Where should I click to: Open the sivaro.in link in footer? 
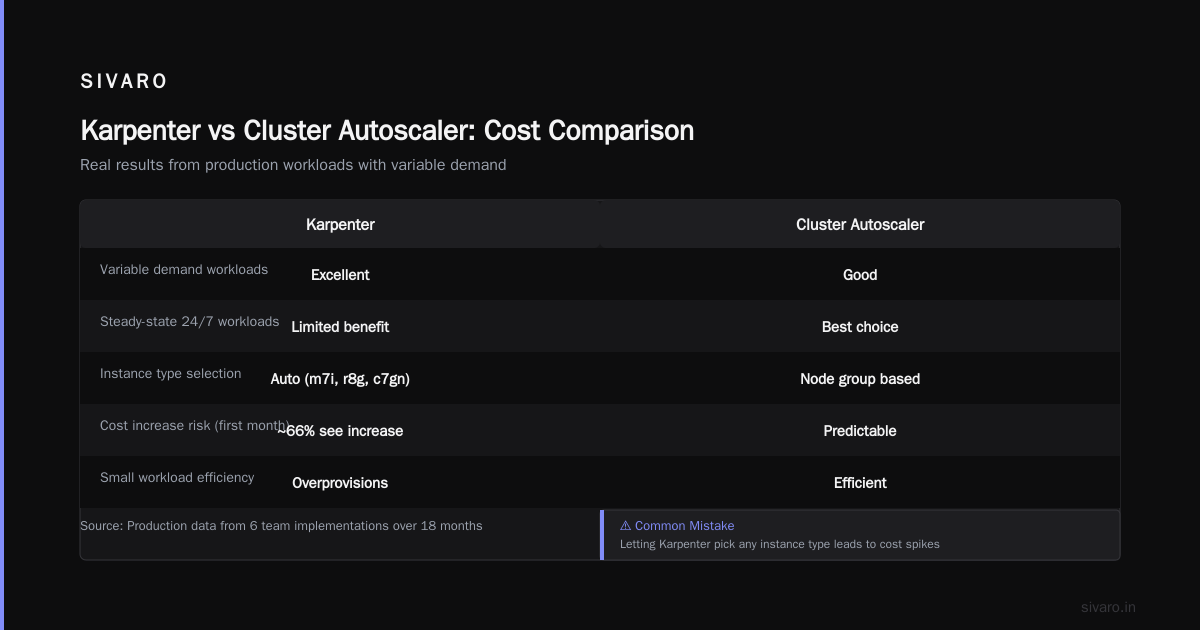(1108, 607)
